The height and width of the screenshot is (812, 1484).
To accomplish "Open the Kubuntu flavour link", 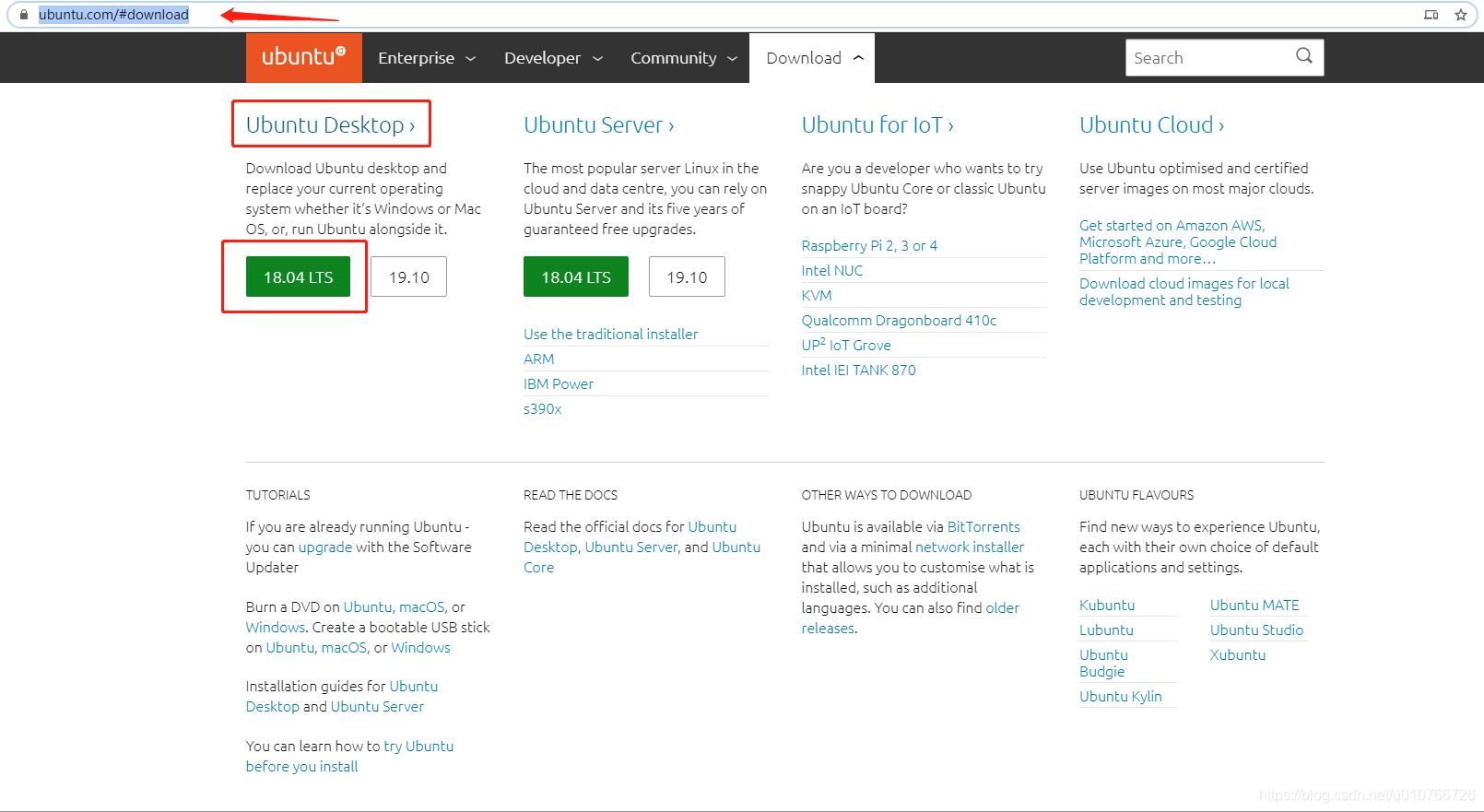I will [x=1107, y=605].
